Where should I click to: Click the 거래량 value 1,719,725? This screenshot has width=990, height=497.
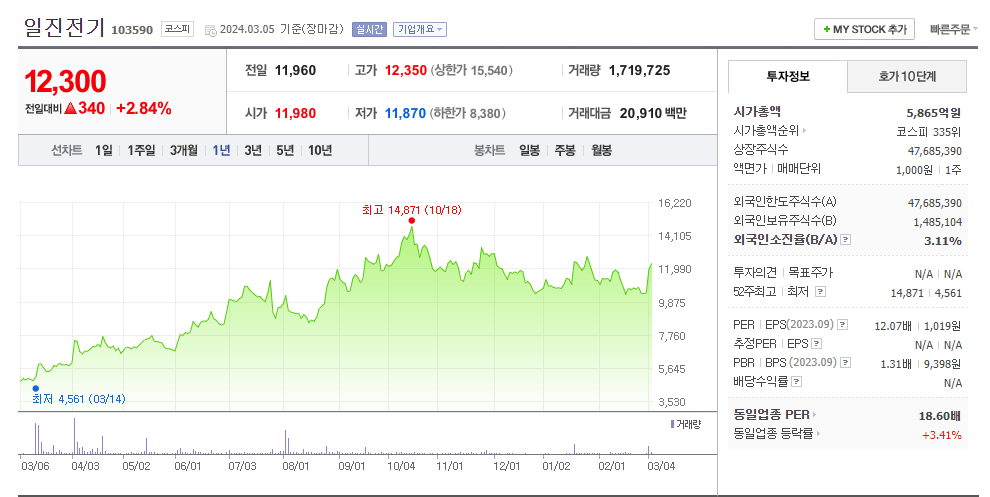[640, 71]
